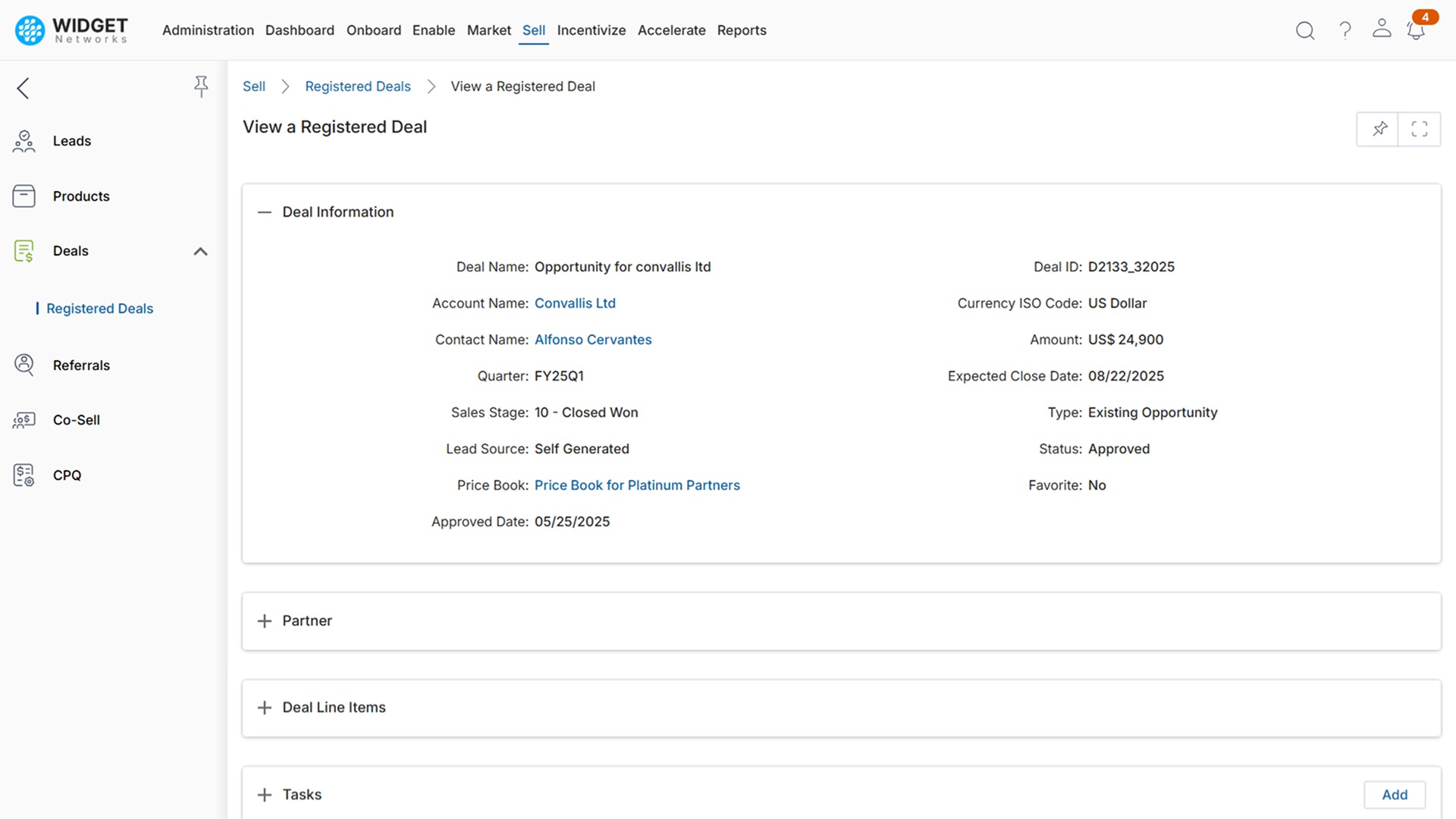Open the help question mark icon
1456x819 pixels.
pos(1345,30)
